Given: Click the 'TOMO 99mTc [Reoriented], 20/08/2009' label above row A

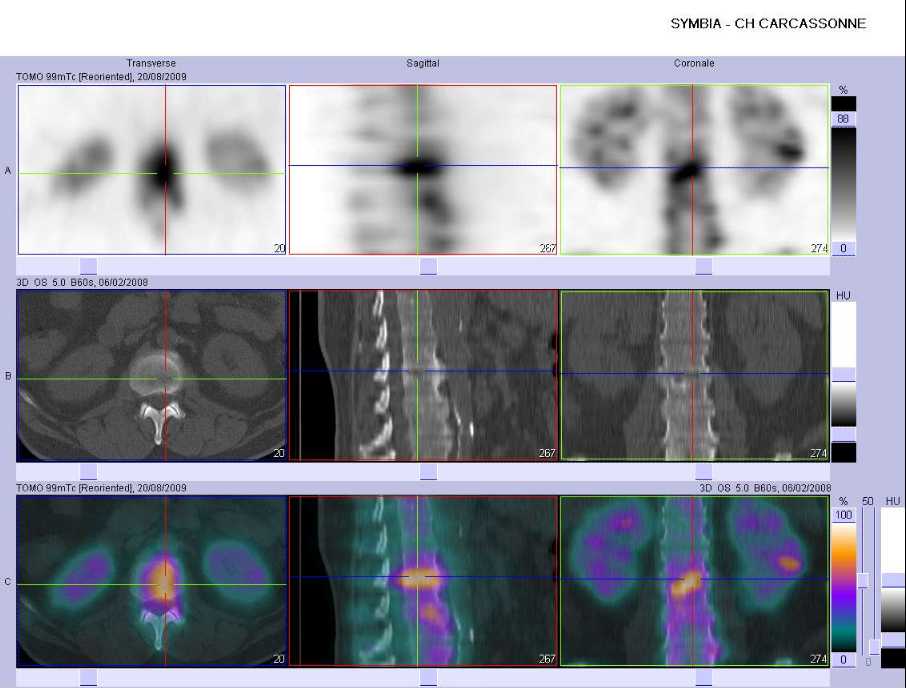Looking at the screenshot, I should (102, 76).
